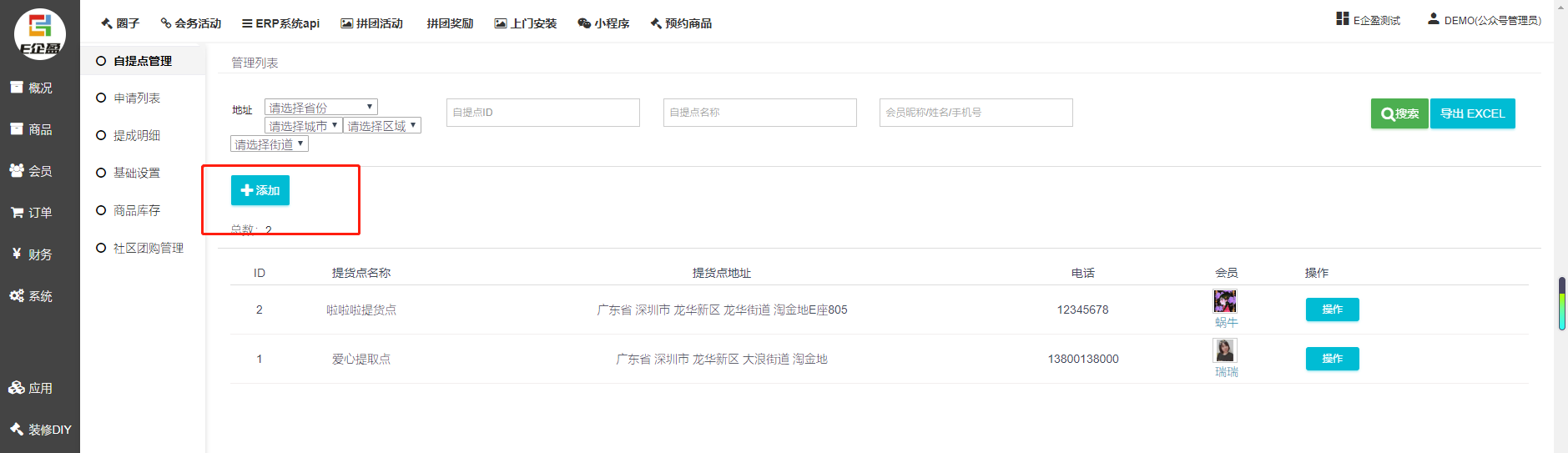Open 装修DIY in sidebar
Screen dimensions: 1568x453
pyautogui.click(x=40, y=430)
